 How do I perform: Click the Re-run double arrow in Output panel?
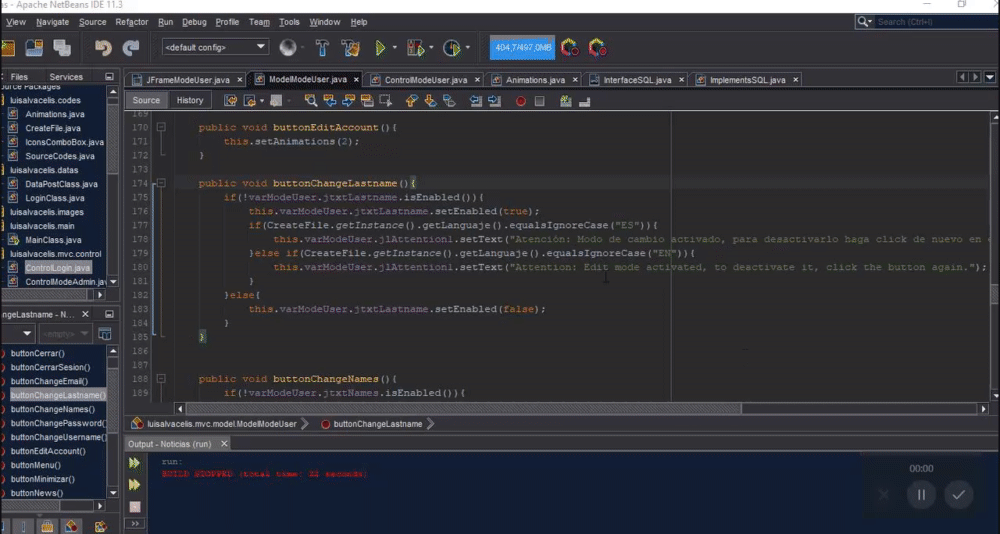[x=134, y=463]
